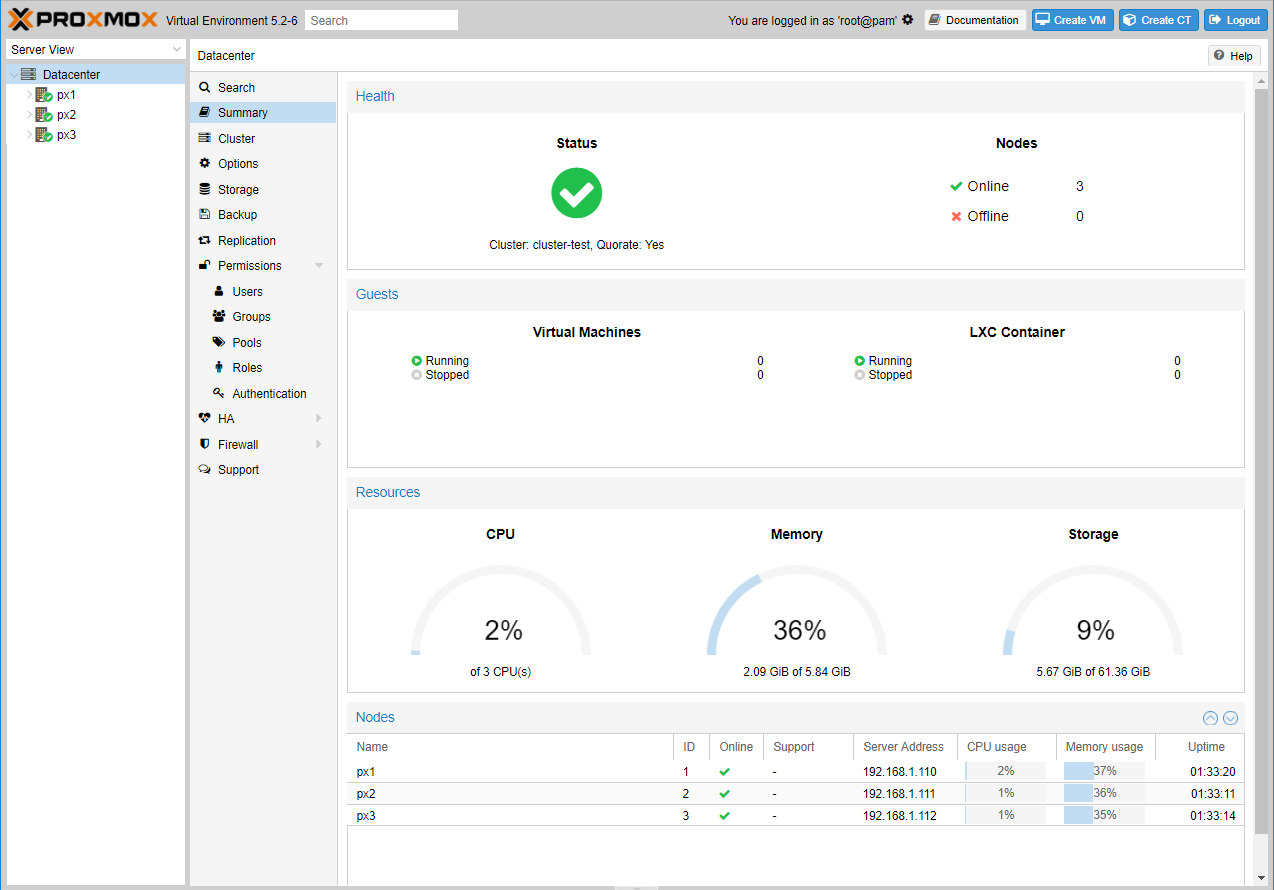Viewport: 1274px width, 890px height.
Task: Open Replication settings
Action: pos(246,241)
